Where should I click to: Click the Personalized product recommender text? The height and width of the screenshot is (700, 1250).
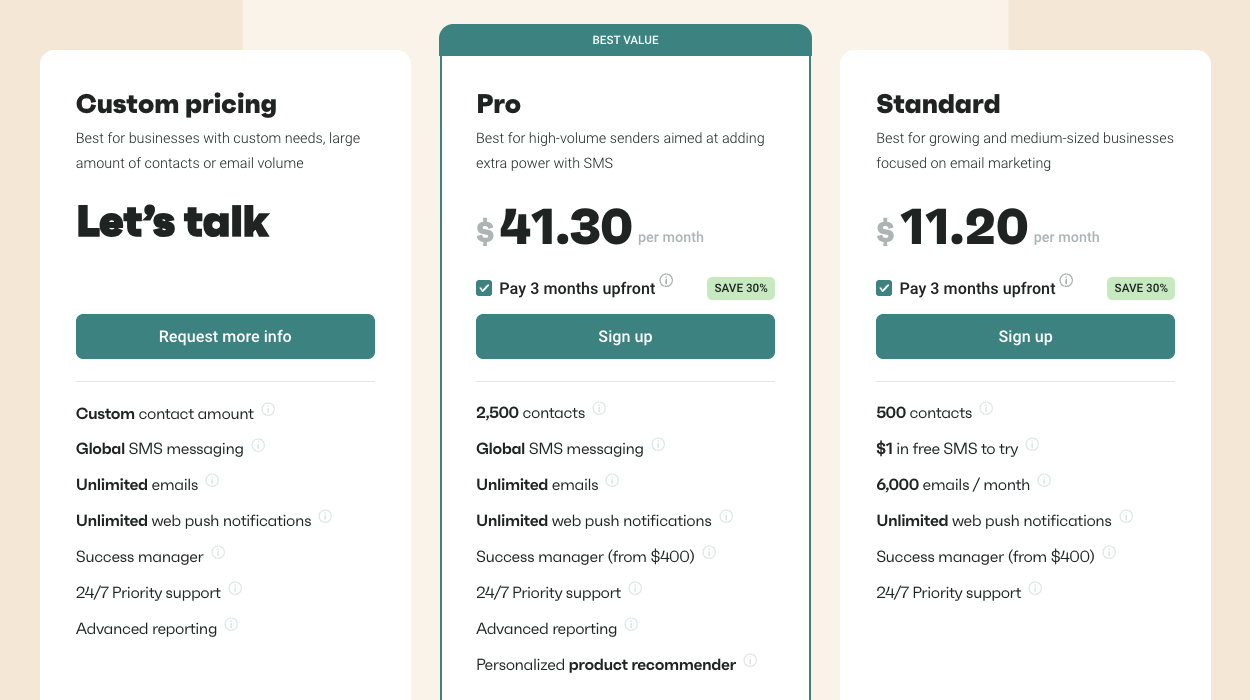(x=606, y=664)
